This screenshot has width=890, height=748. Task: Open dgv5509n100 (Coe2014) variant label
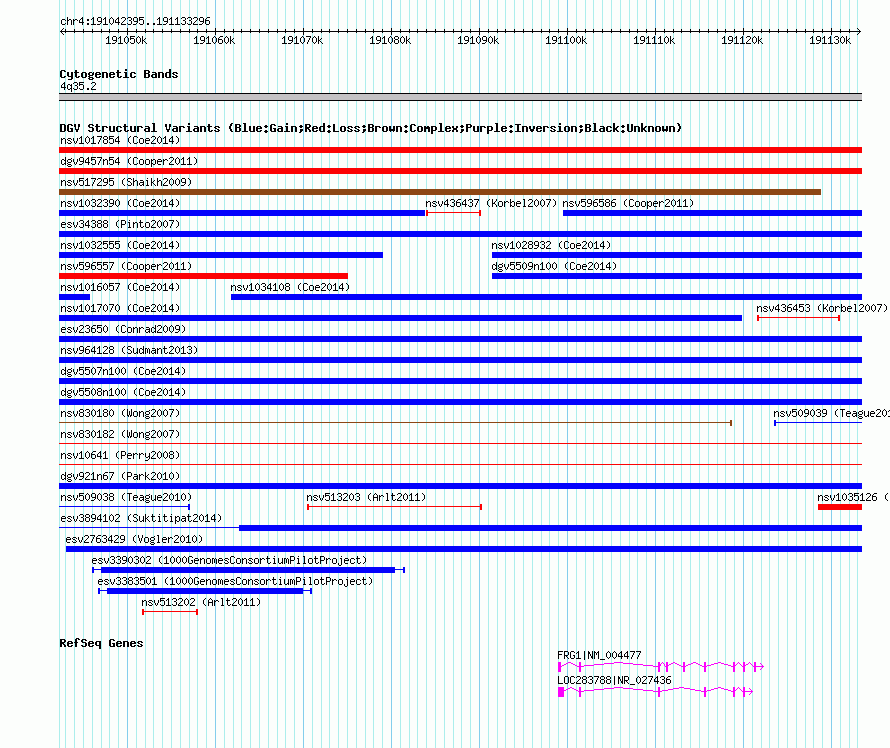[554, 266]
